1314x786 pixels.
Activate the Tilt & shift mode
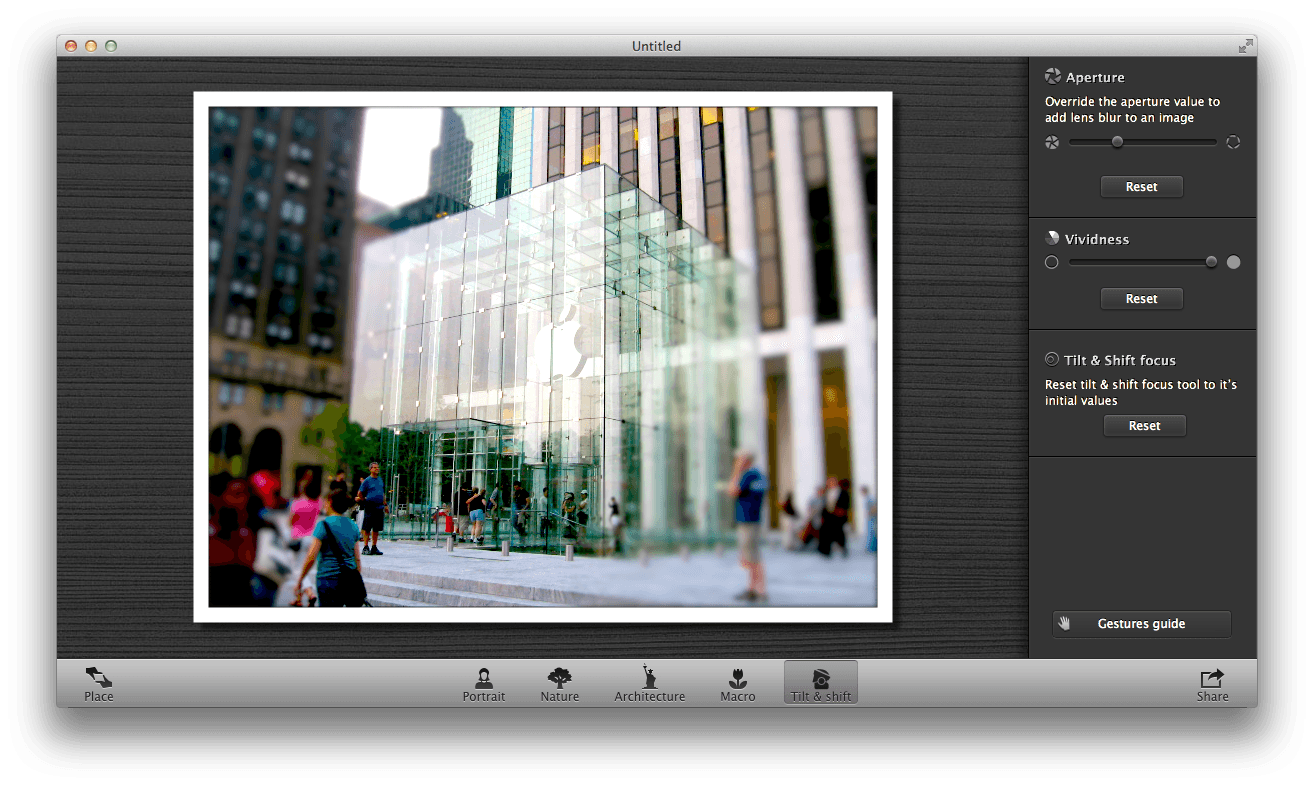[820, 682]
